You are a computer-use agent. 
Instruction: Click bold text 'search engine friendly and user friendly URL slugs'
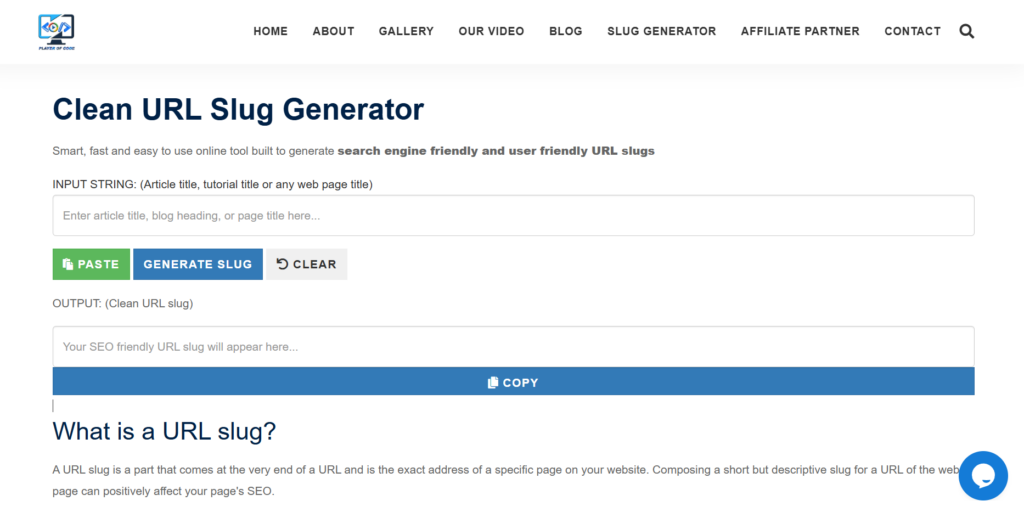[496, 152]
